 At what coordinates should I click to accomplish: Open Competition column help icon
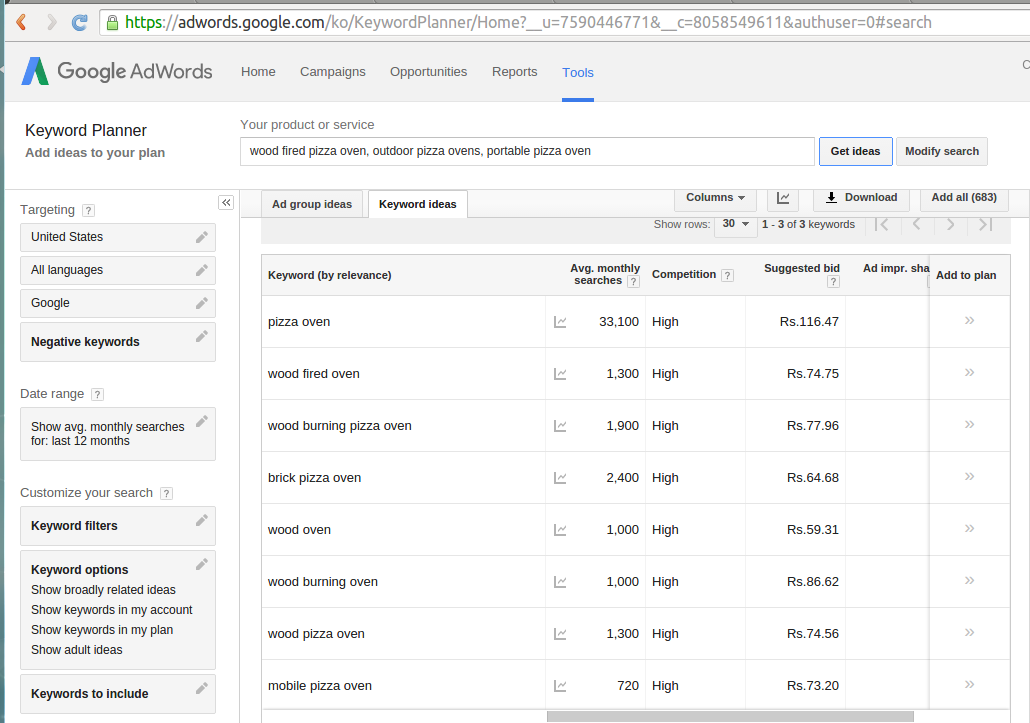(x=727, y=275)
